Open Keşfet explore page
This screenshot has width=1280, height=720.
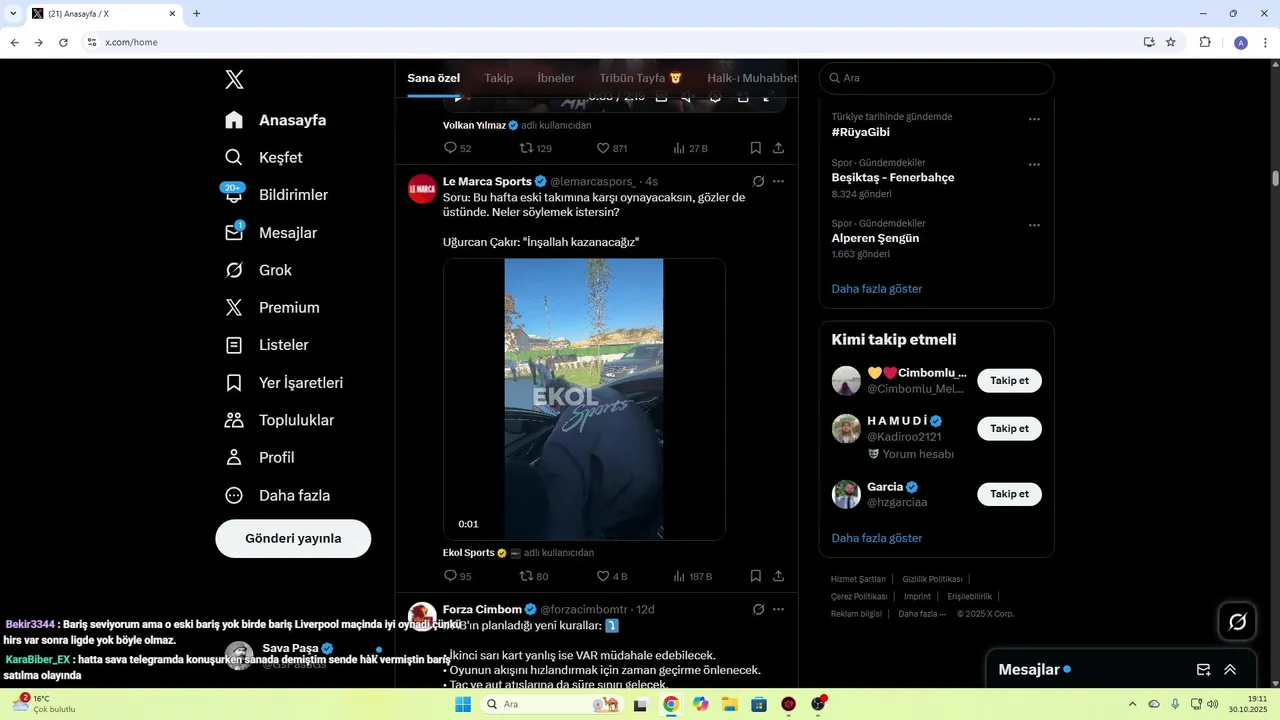point(264,157)
